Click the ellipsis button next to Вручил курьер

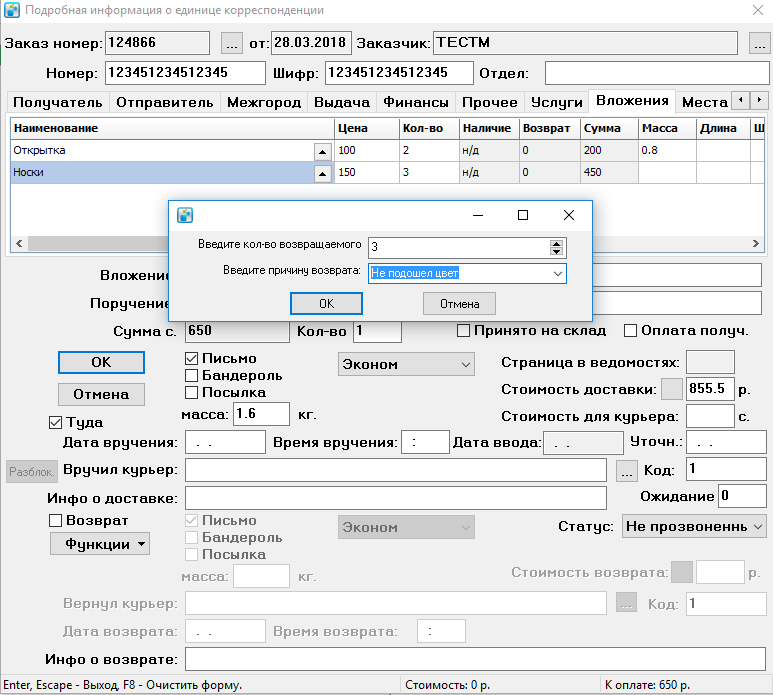626,470
